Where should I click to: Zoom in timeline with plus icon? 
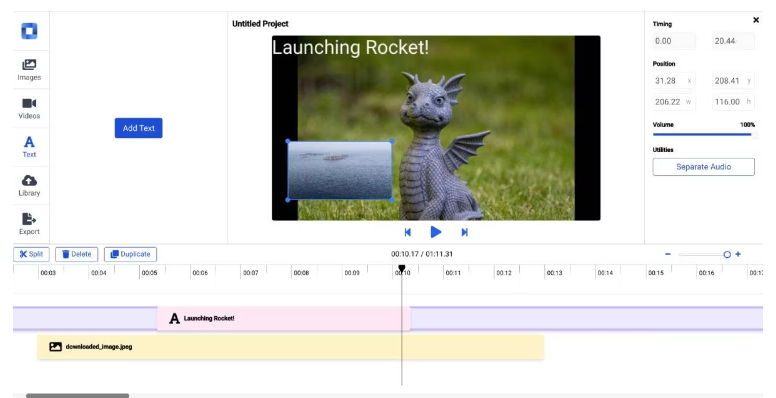[738, 254]
